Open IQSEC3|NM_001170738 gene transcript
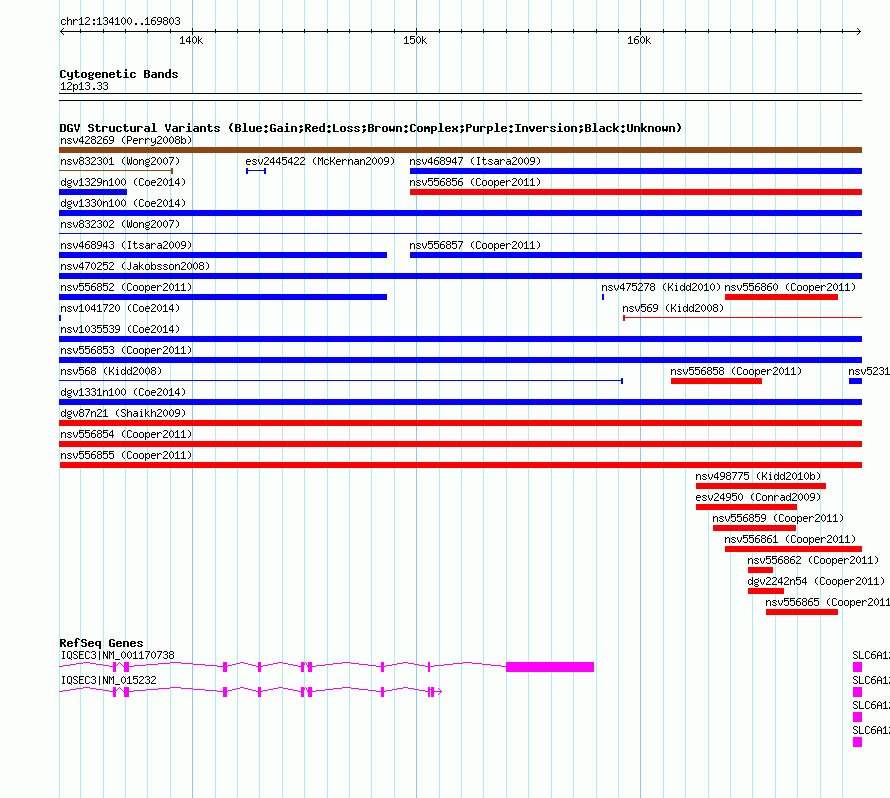The image size is (890, 798). pyautogui.click(x=326, y=666)
